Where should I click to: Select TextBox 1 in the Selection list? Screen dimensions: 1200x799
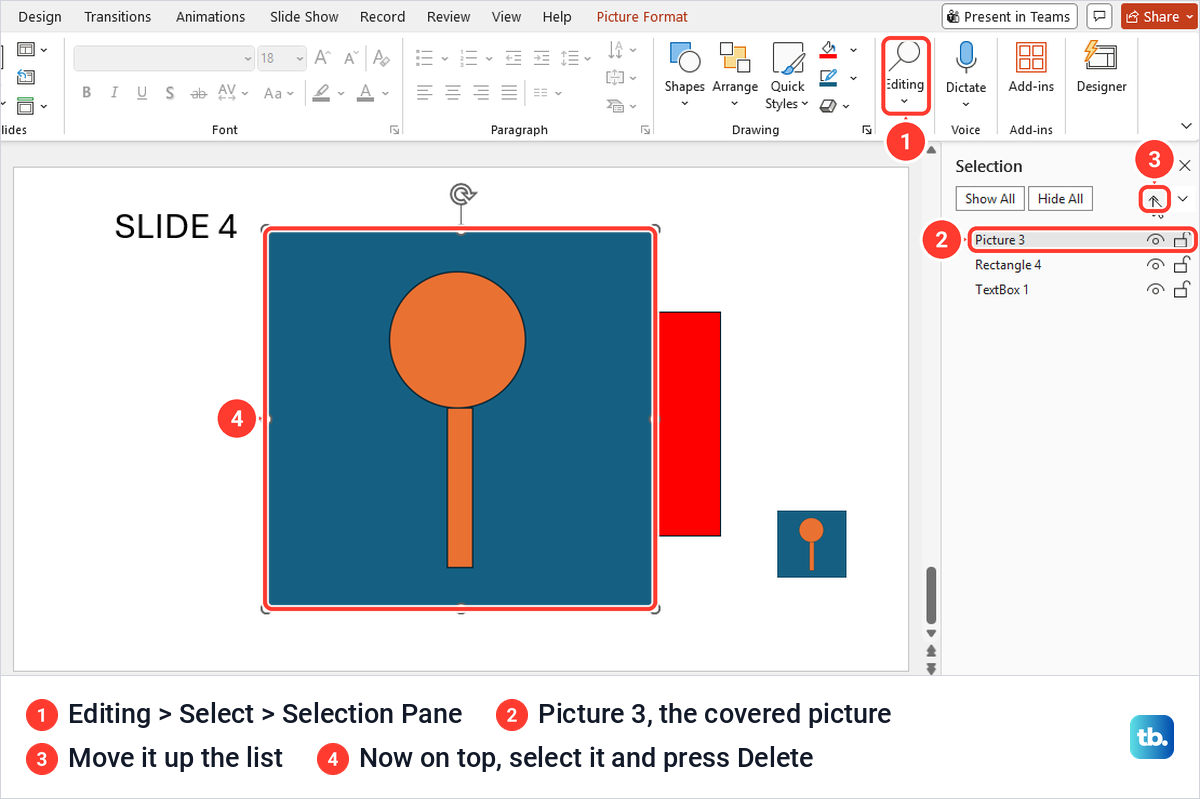pyautogui.click(x=1002, y=290)
